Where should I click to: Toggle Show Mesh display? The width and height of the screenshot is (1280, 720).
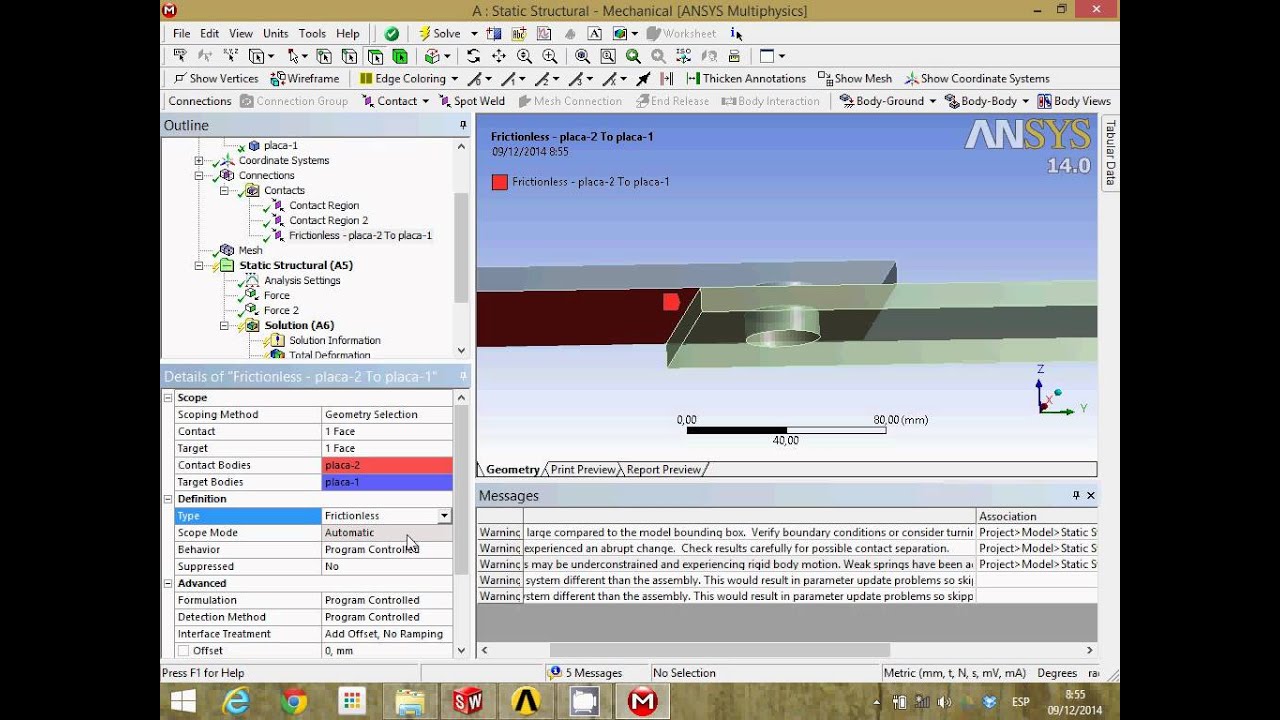855,78
